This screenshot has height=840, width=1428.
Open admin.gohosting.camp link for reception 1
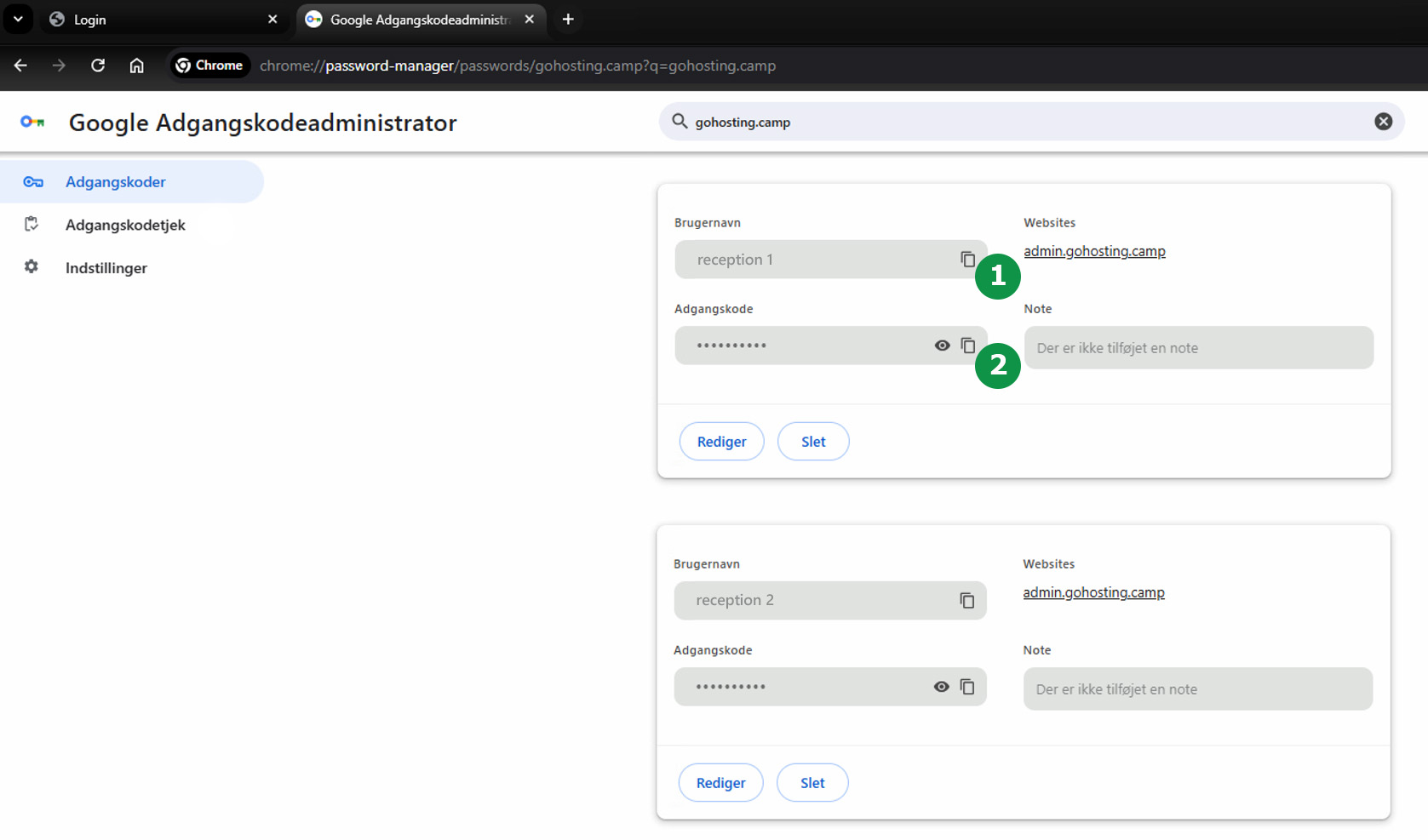coord(1094,251)
